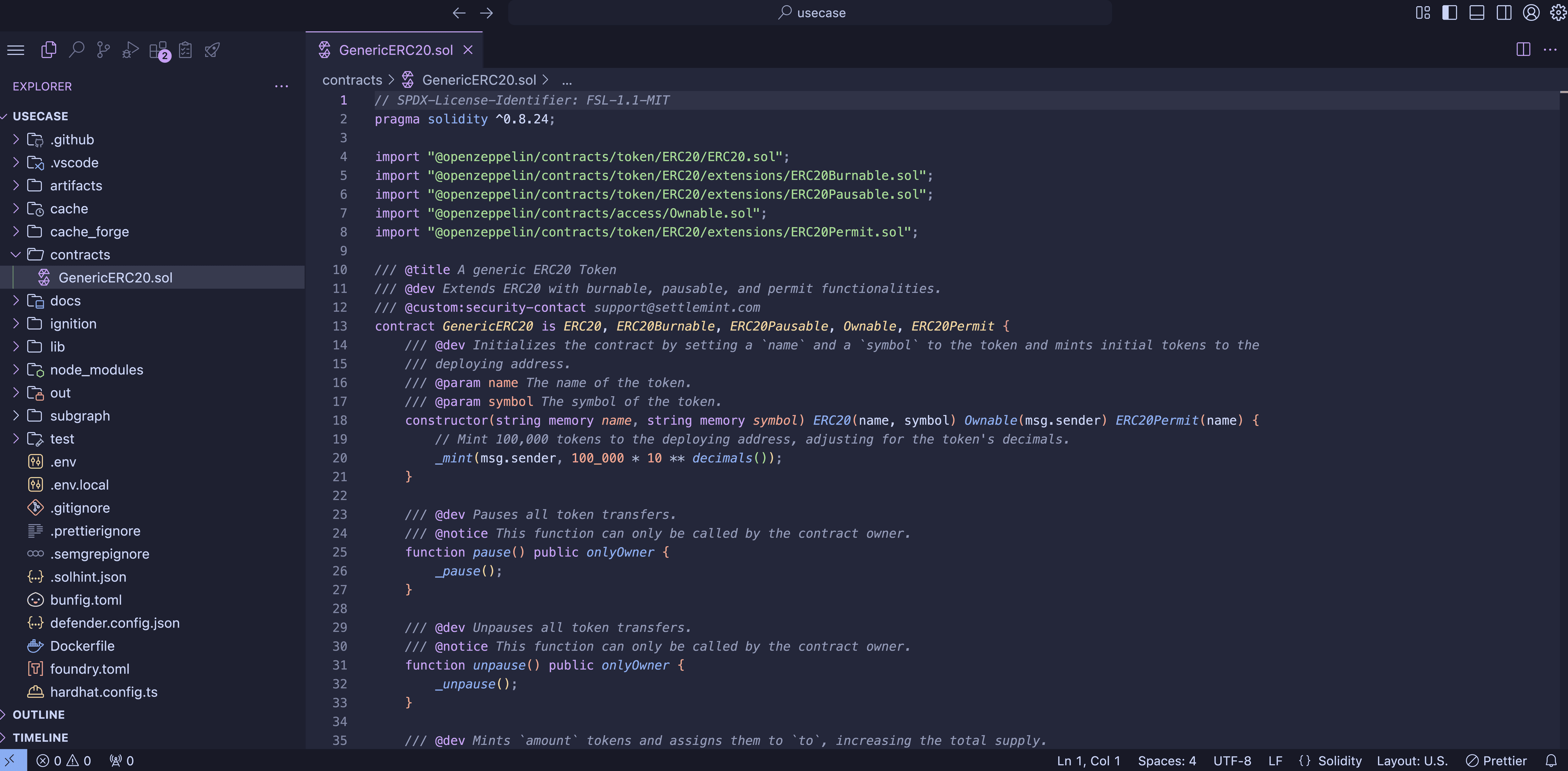
Task: Open Explorer Views and More Actions menu
Action: click(281, 87)
